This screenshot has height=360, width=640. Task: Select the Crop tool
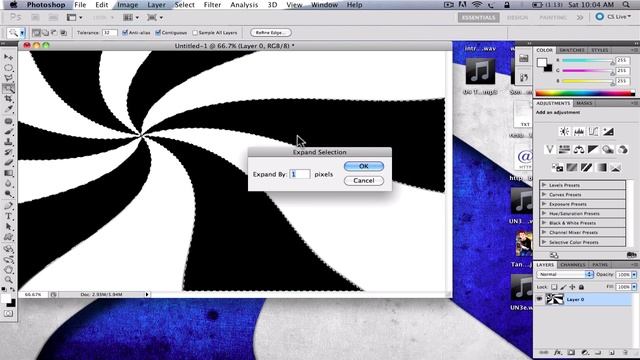click(8, 99)
